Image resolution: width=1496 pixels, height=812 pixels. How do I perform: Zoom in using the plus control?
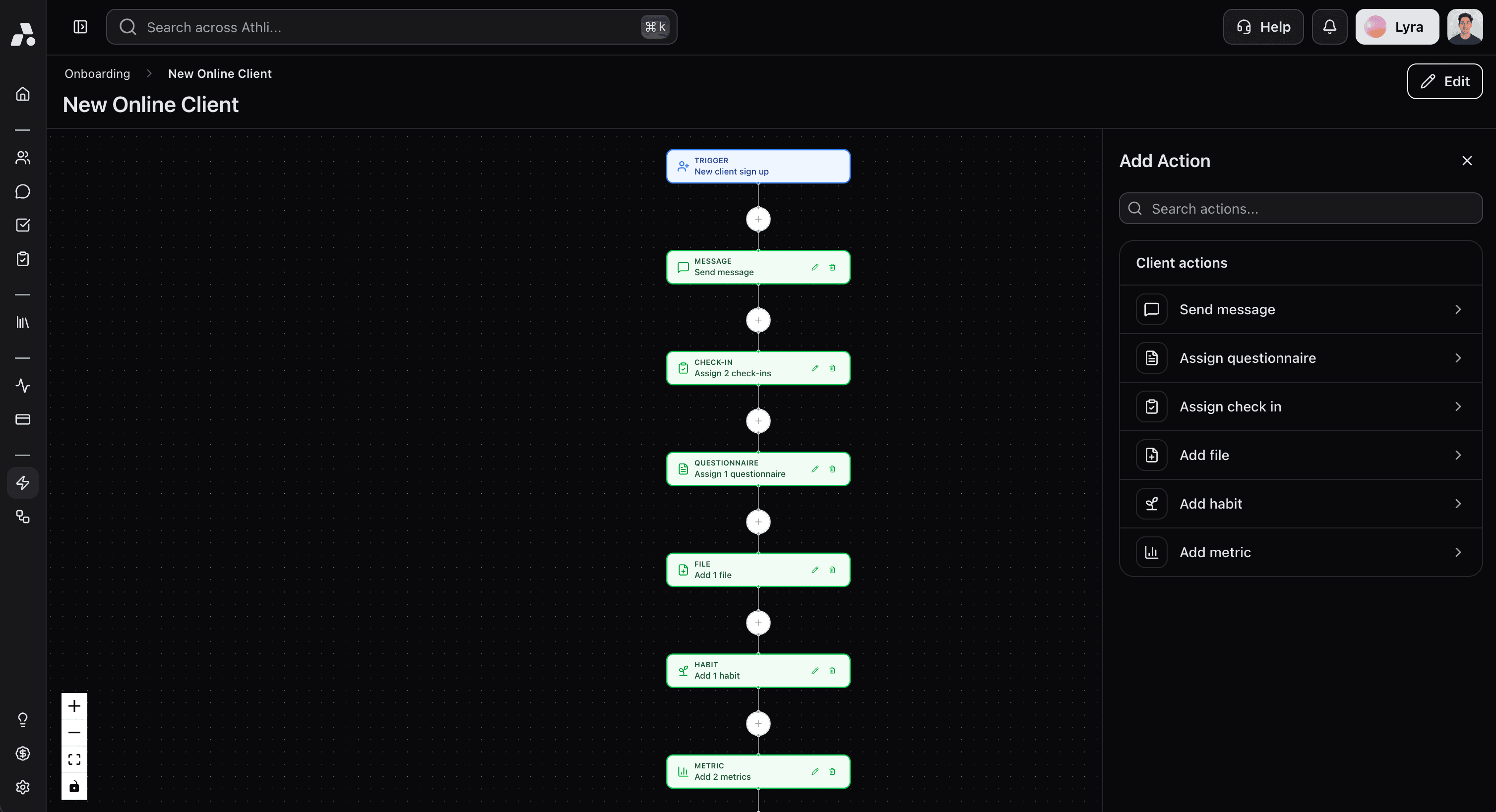(74, 705)
